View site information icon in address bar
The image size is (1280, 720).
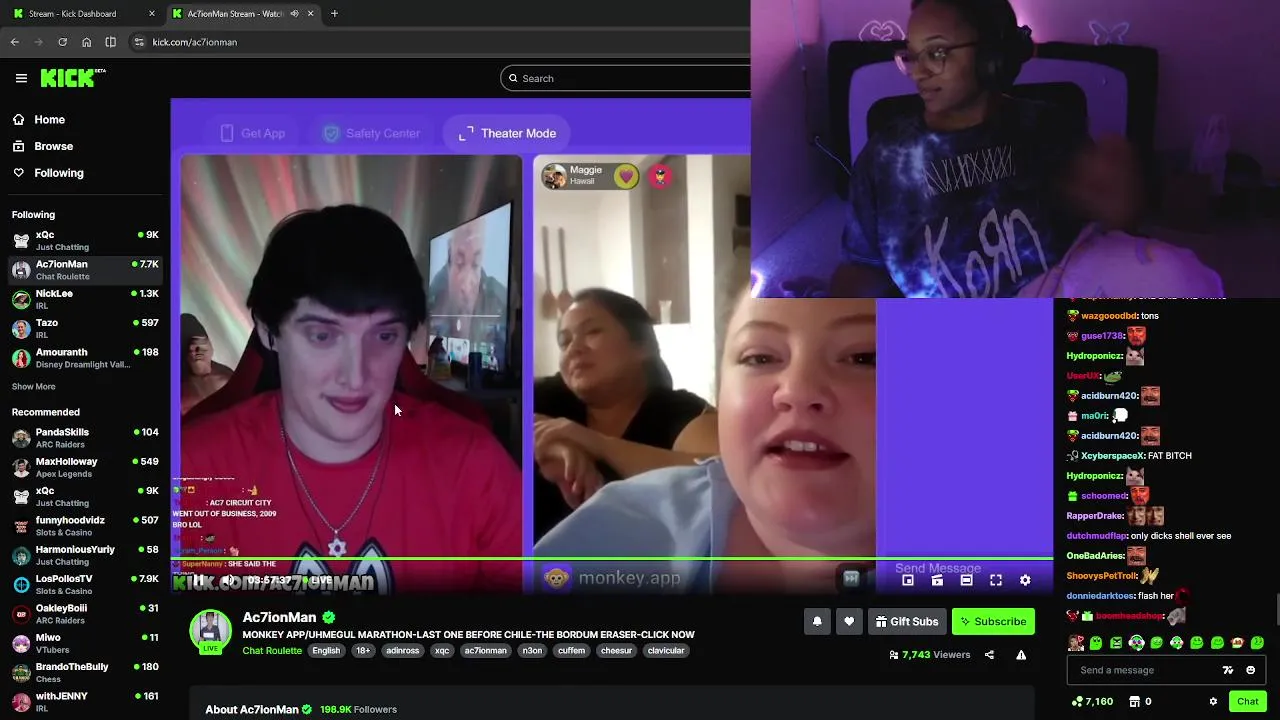tap(139, 42)
